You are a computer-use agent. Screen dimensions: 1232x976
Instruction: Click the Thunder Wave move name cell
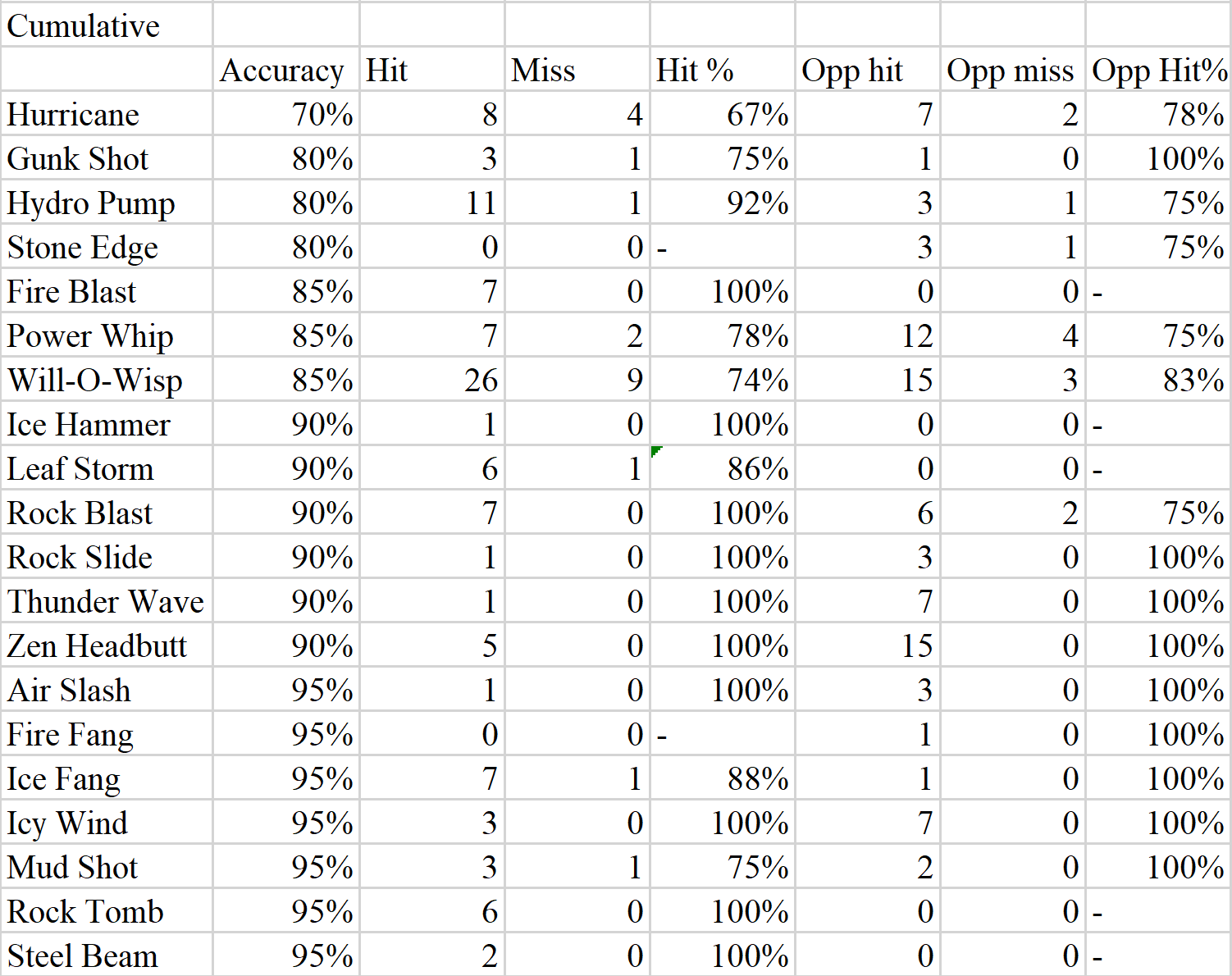[107, 600]
